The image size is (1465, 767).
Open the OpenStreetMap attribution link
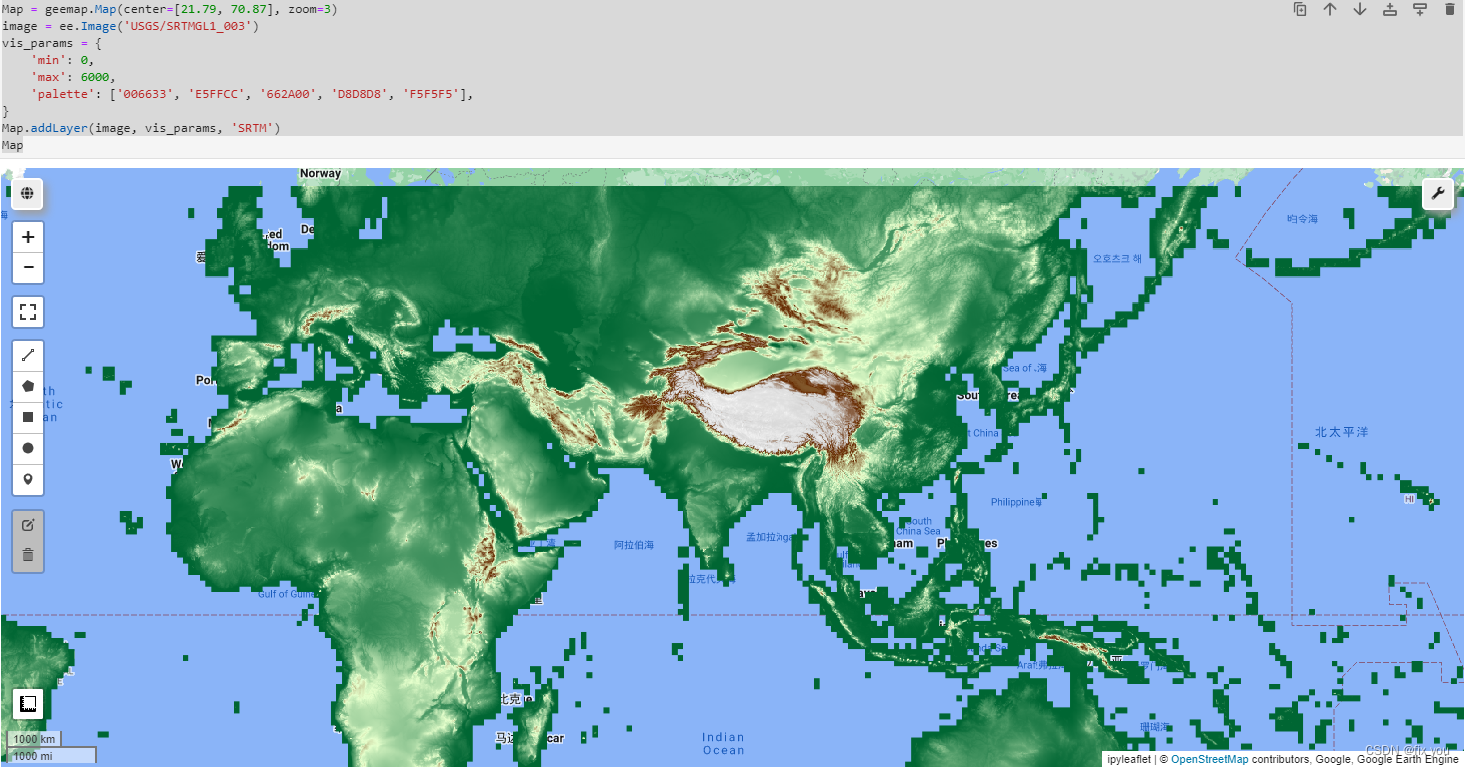tap(1209, 759)
